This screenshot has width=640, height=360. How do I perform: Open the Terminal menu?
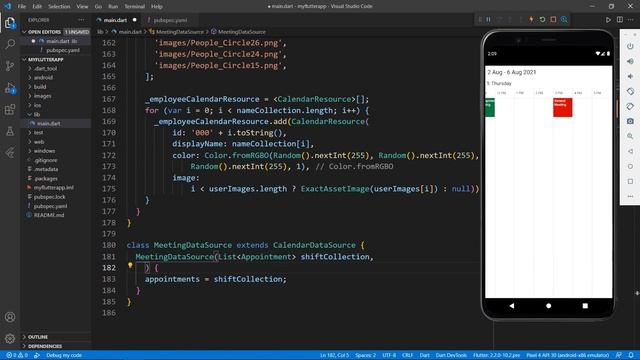tap(134, 7)
